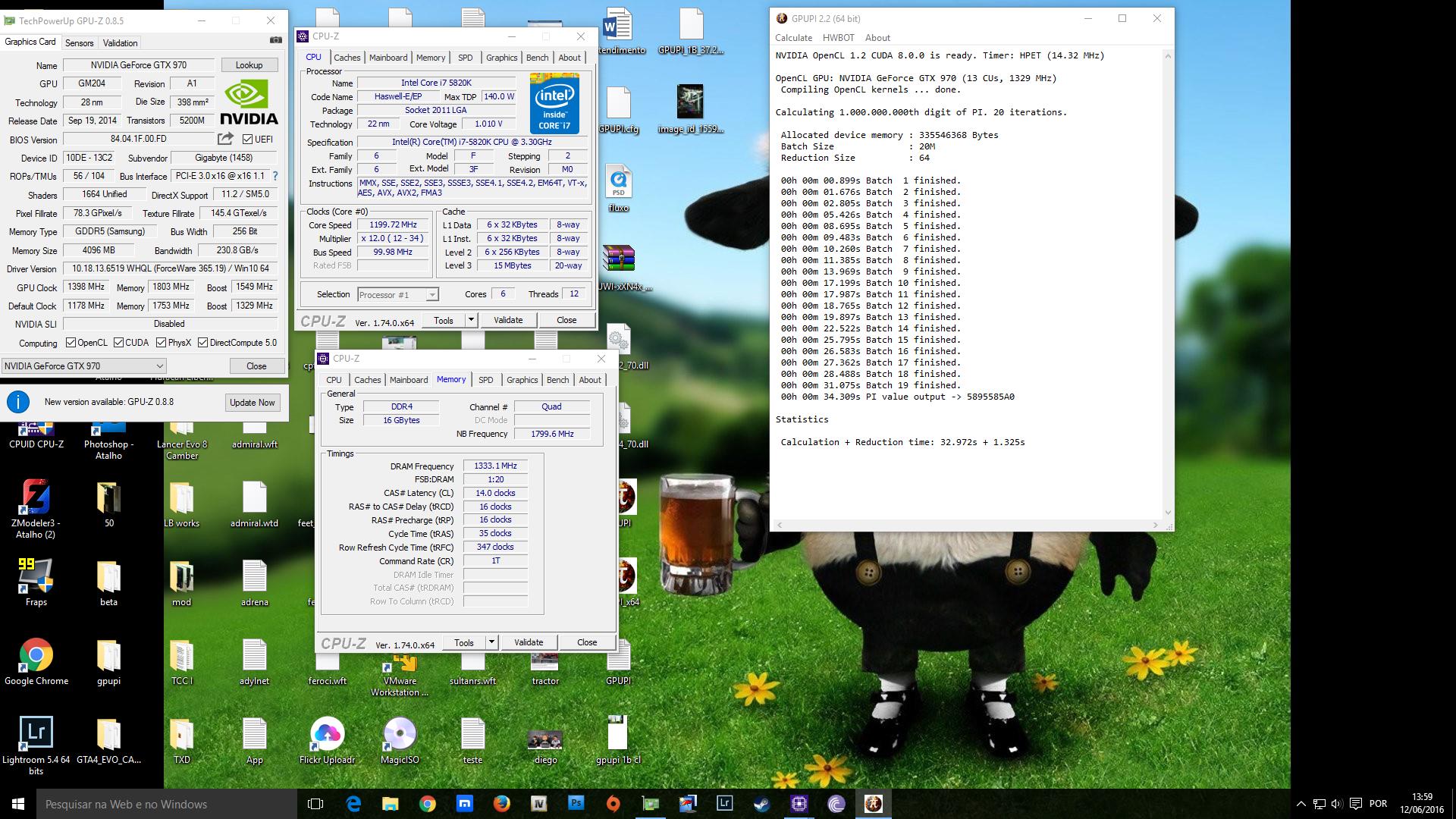The width and height of the screenshot is (1456, 819).
Task: Click Steam in the taskbar
Action: (762, 804)
